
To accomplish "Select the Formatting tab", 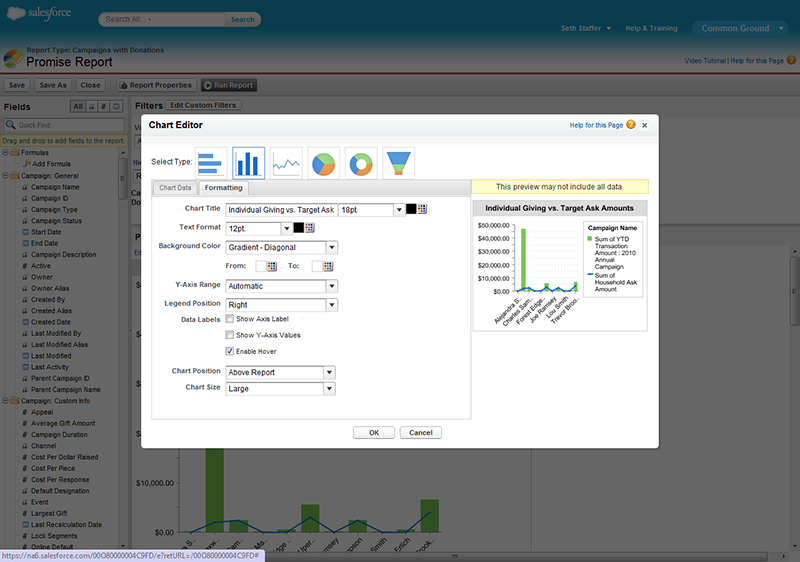I will (223, 188).
